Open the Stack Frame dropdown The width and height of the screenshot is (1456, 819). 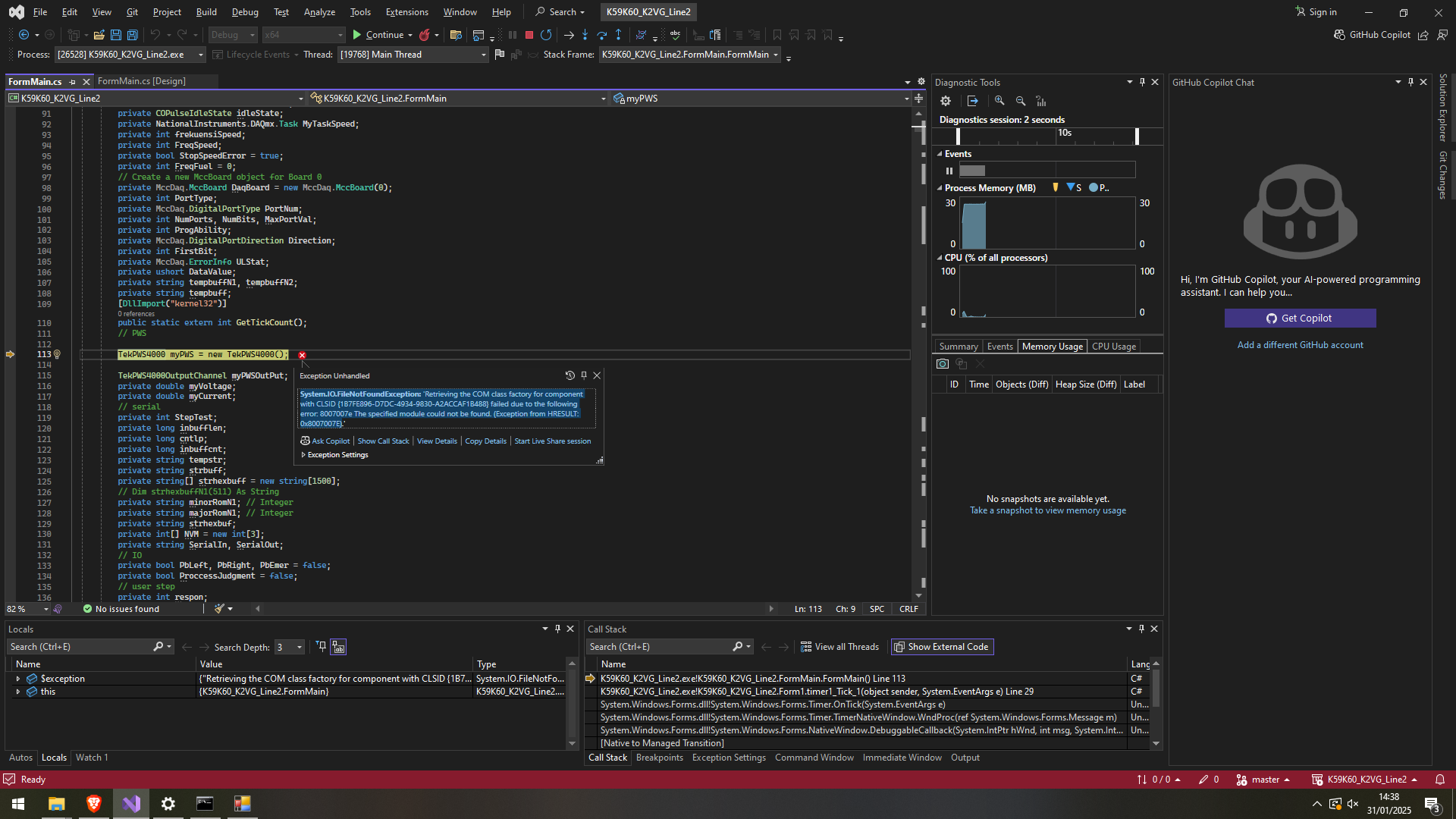point(776,55)
